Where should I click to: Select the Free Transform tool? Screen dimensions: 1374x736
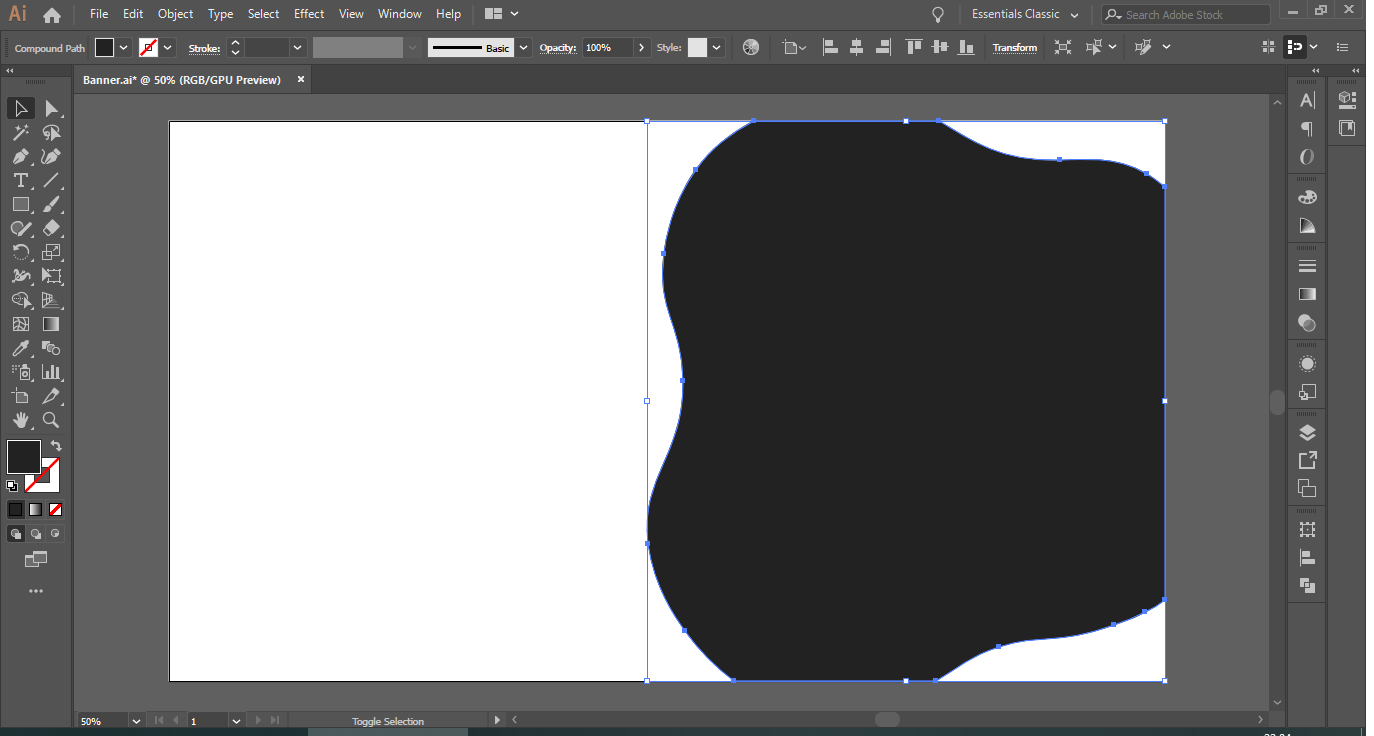pyautogui.click(x=52, y=276)
